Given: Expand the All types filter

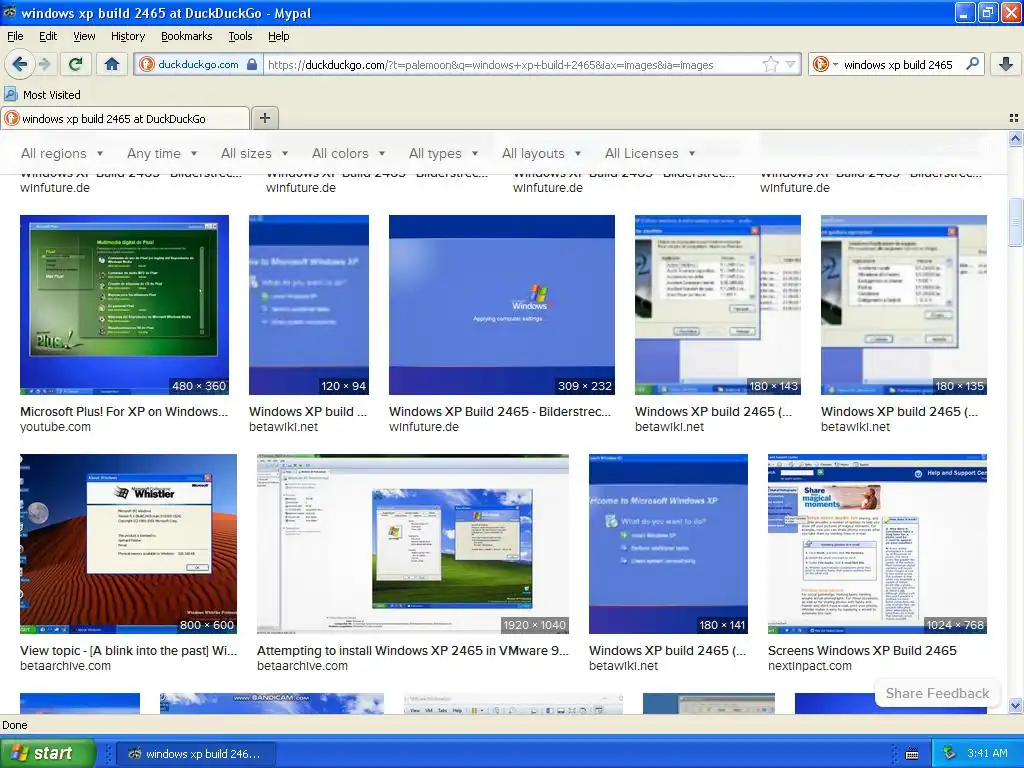Looking at the screenshot, I should (443, 153).
